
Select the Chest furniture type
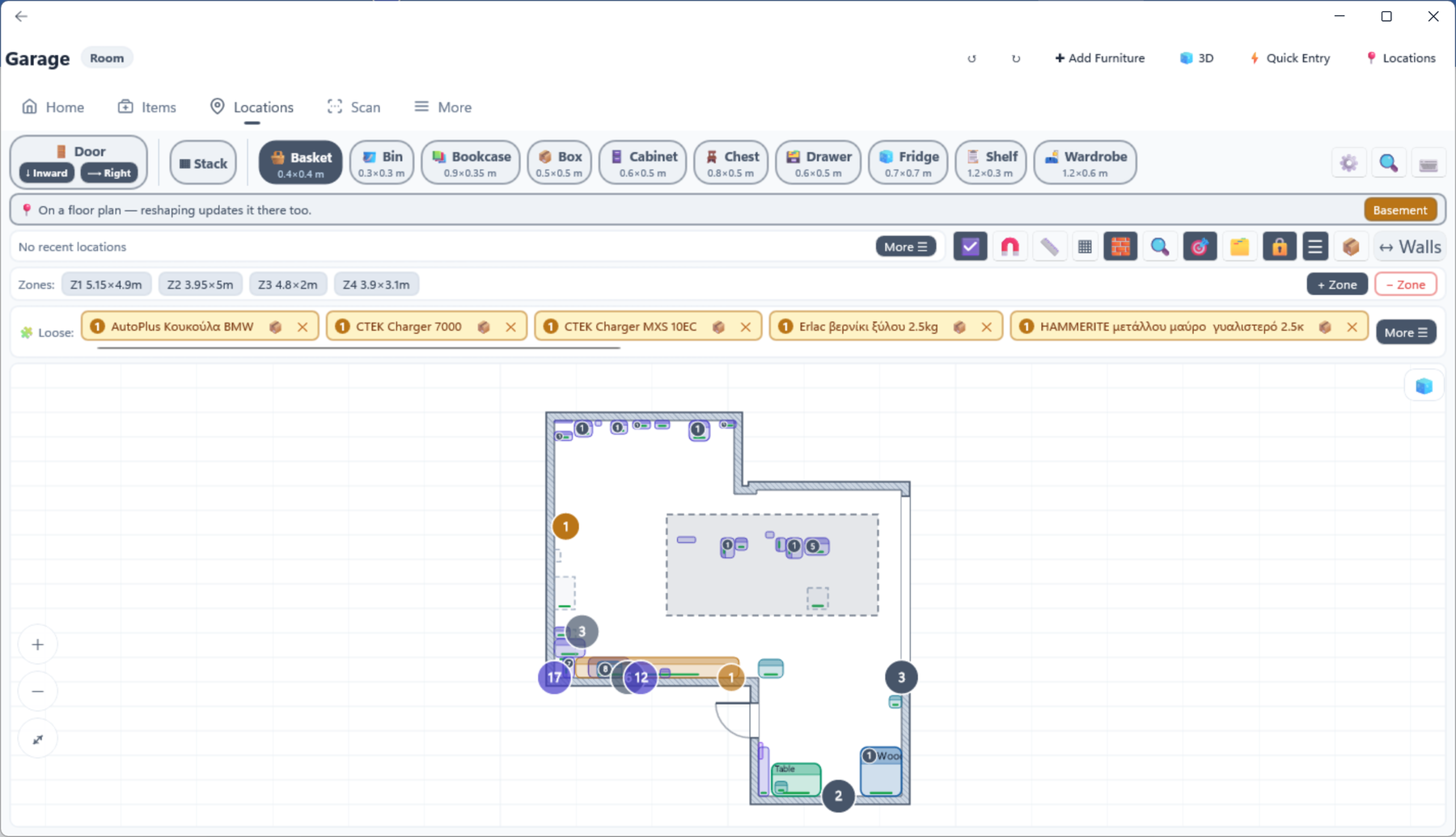[x=731, y=163]
